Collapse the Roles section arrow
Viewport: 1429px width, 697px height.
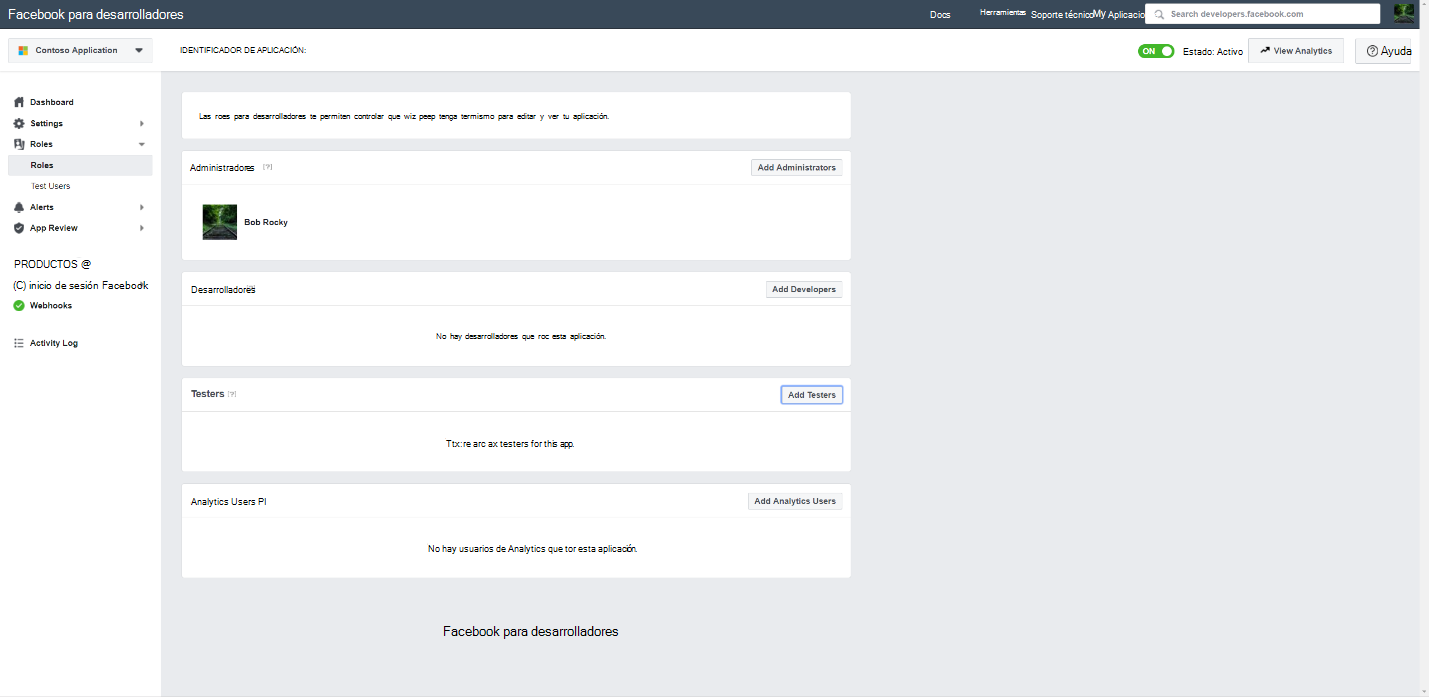click(142, 144)
